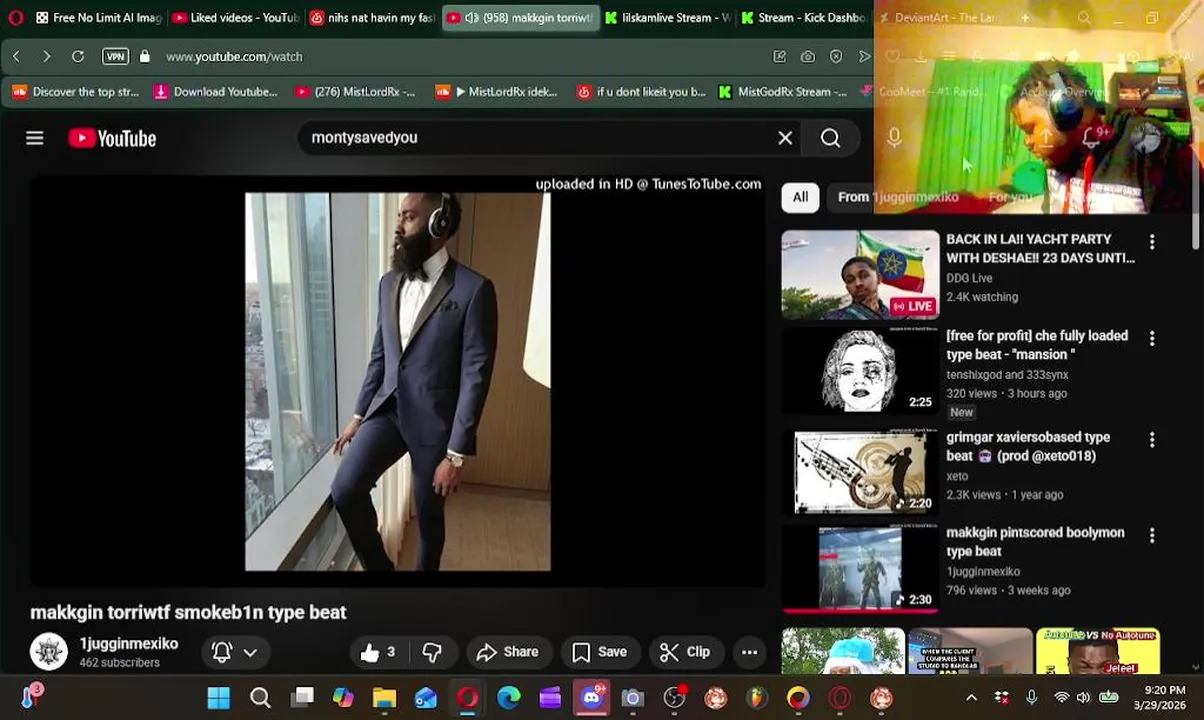Open the Windows taskbar search icon
The width and height of the screenshot is (1204, 720).
click(260, 698)
